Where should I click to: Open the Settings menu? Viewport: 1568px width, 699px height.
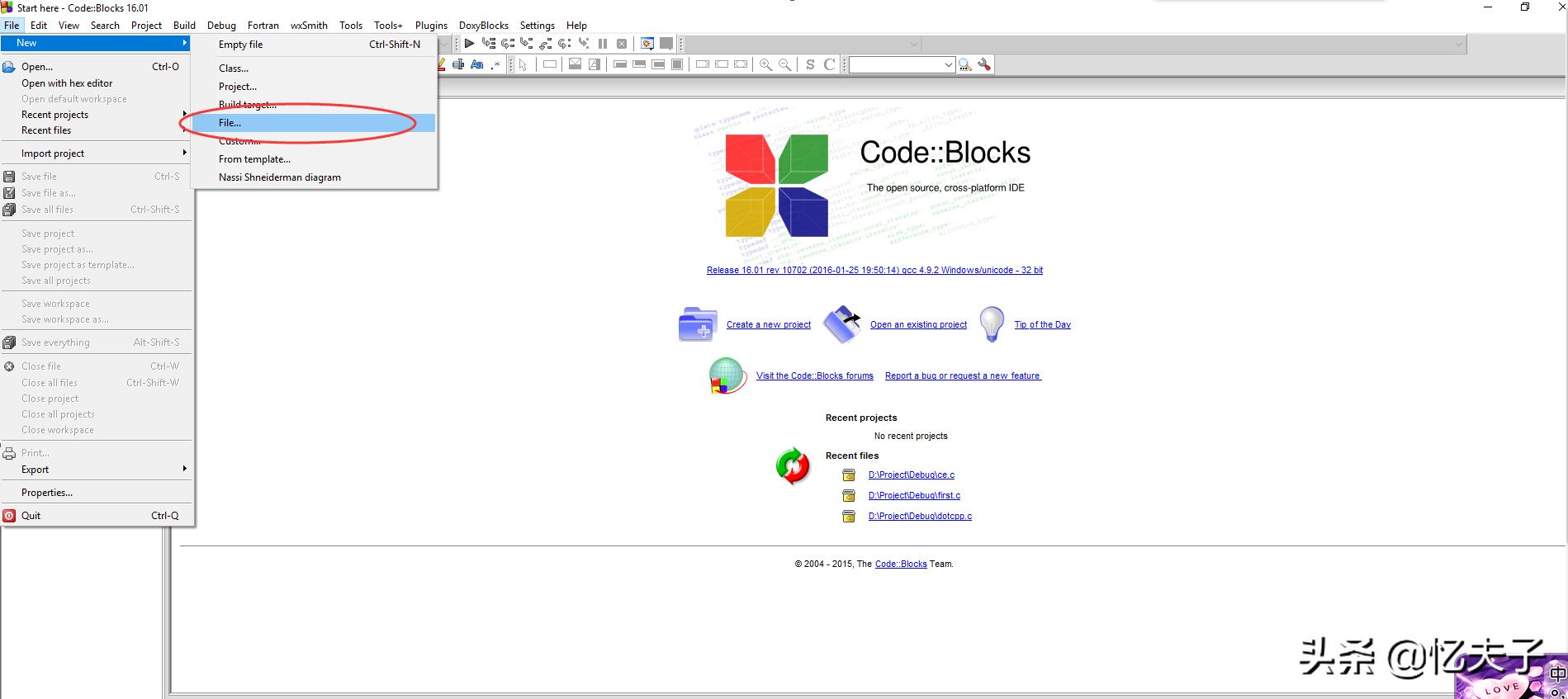(x=538, y=26)
